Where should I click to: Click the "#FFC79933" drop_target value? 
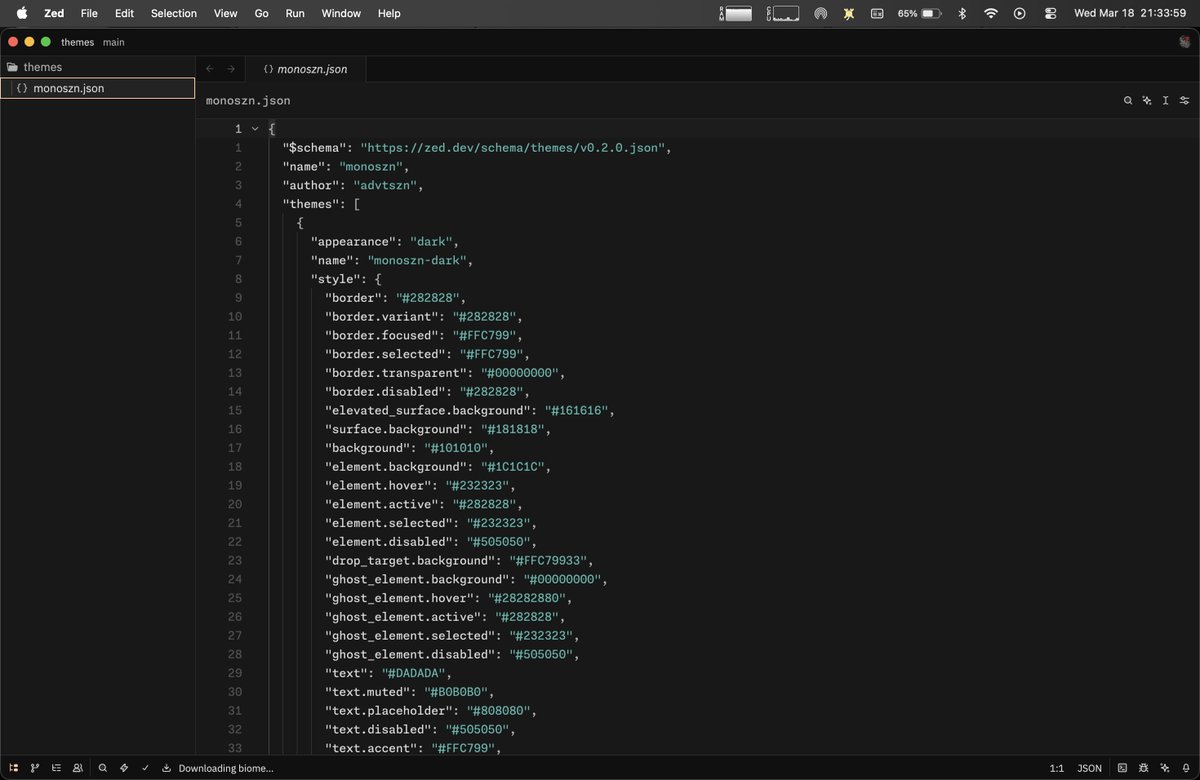pos(549,561)
